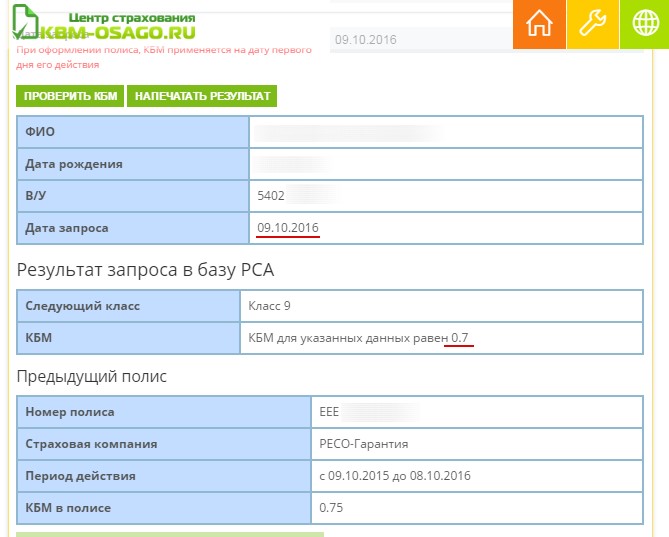Click the РЕСО-Гарантия insurance company cell
Image resolution: width=669 pixels, height=537 pixels.
pos(477,444)
